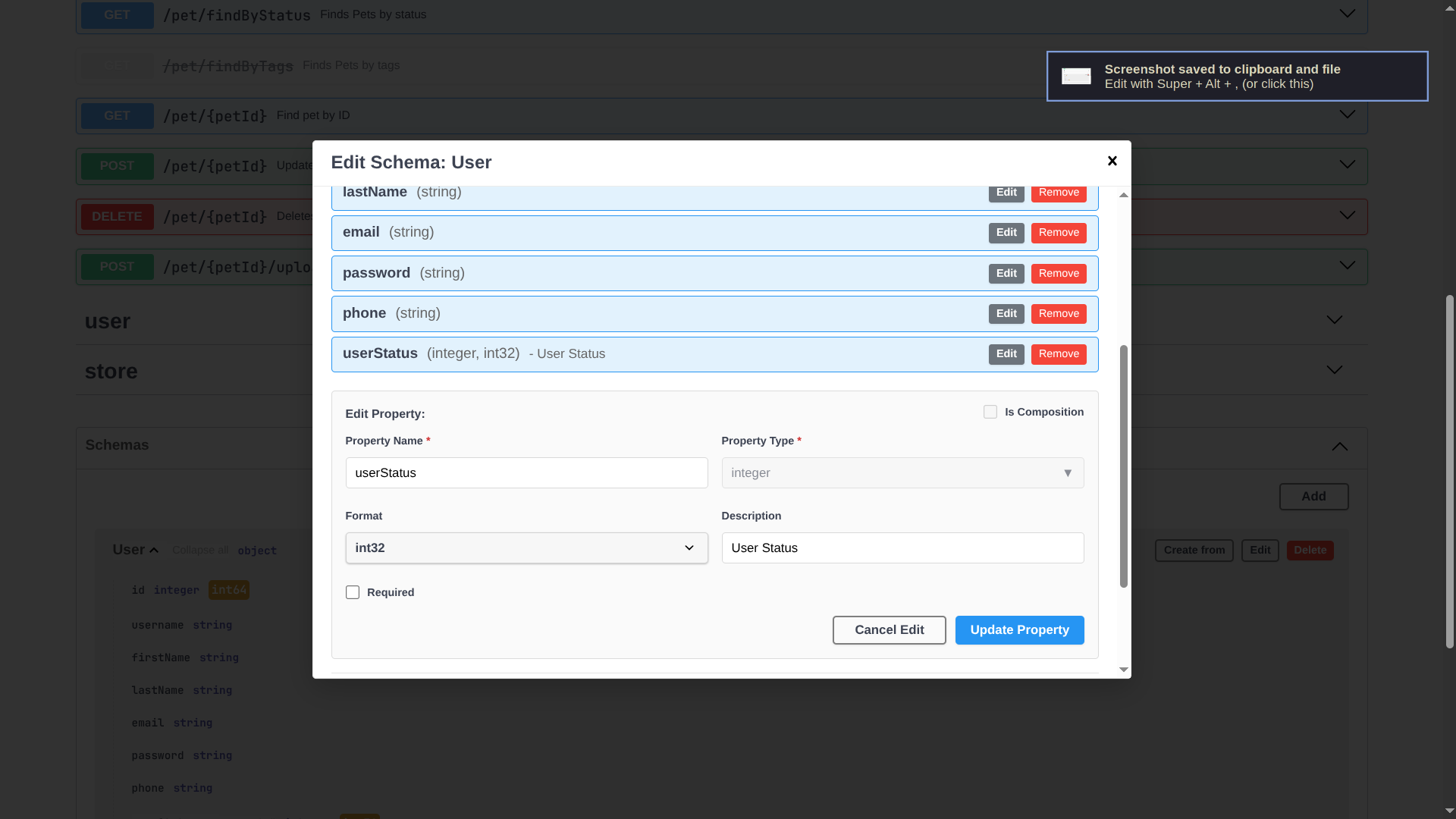
Task: Edit the lastName property
Action: click(1006, 193)
